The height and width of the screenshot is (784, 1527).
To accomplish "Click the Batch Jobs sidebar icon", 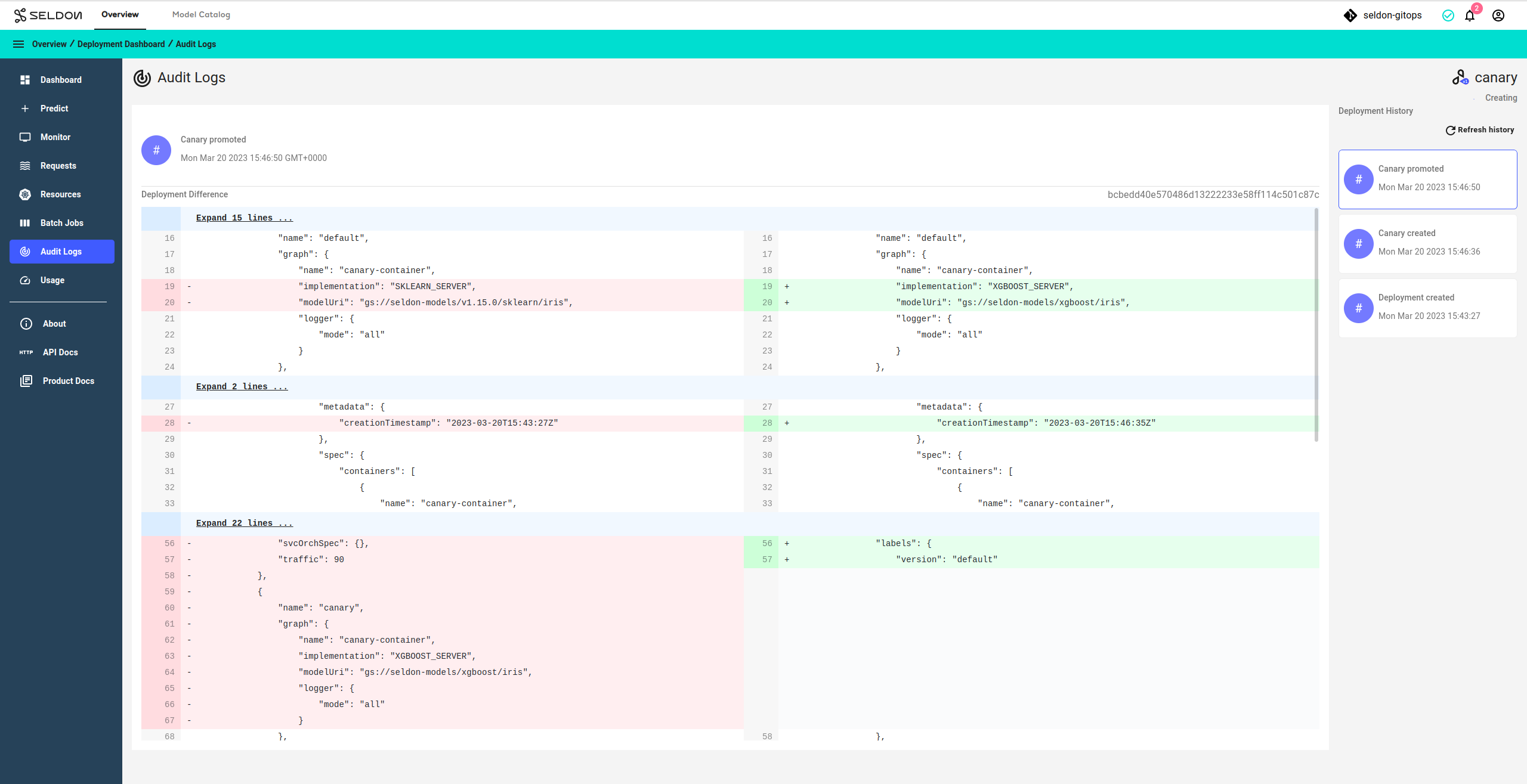I will point(24,222).
